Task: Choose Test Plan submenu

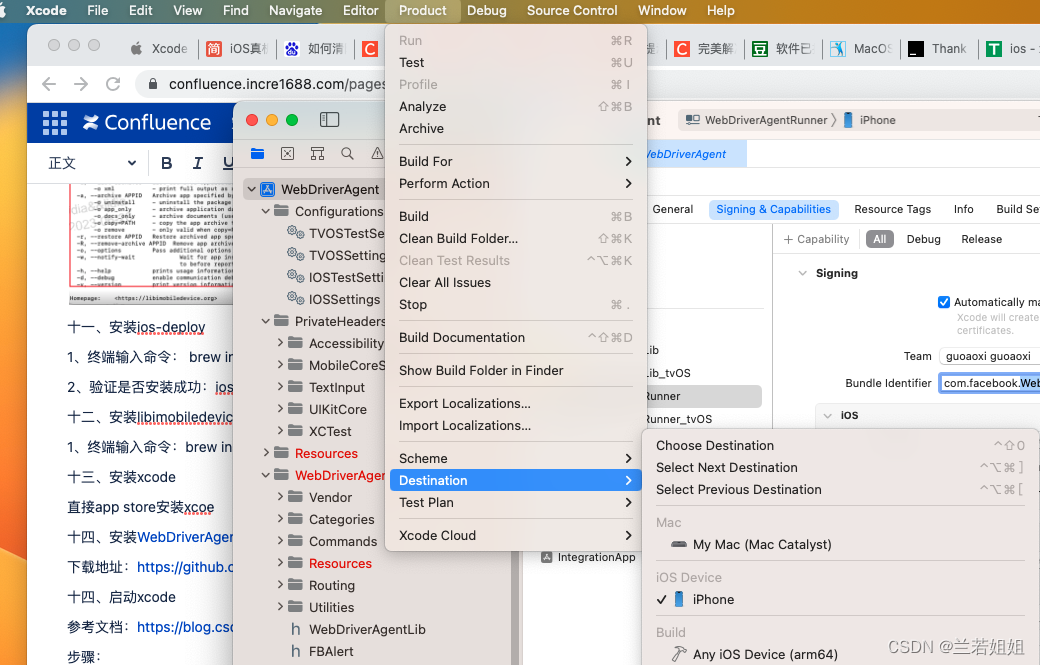Action: point(515,503)
